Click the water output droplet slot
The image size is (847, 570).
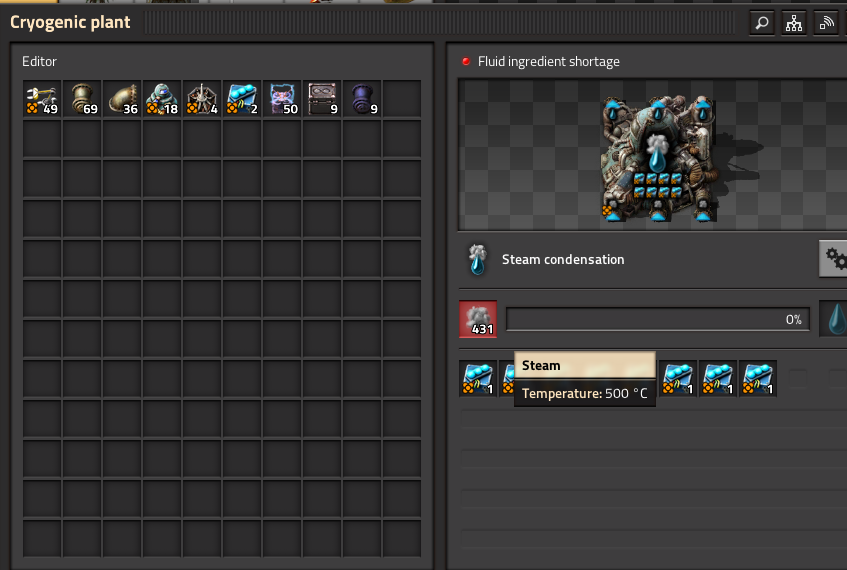(833, 319)
